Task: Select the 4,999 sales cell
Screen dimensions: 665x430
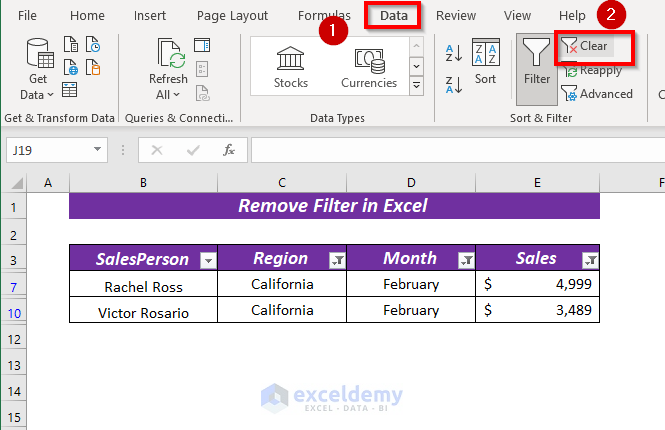Action: pyautogui.click(x=537, y=284)
